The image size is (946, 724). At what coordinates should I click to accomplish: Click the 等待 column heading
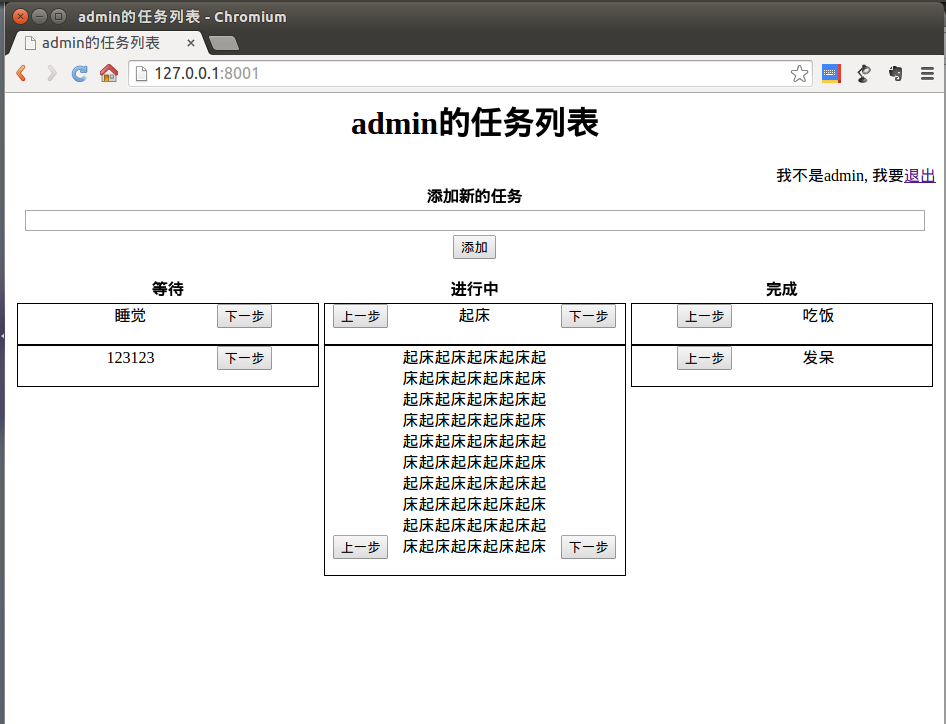click(x=168, y=289)
